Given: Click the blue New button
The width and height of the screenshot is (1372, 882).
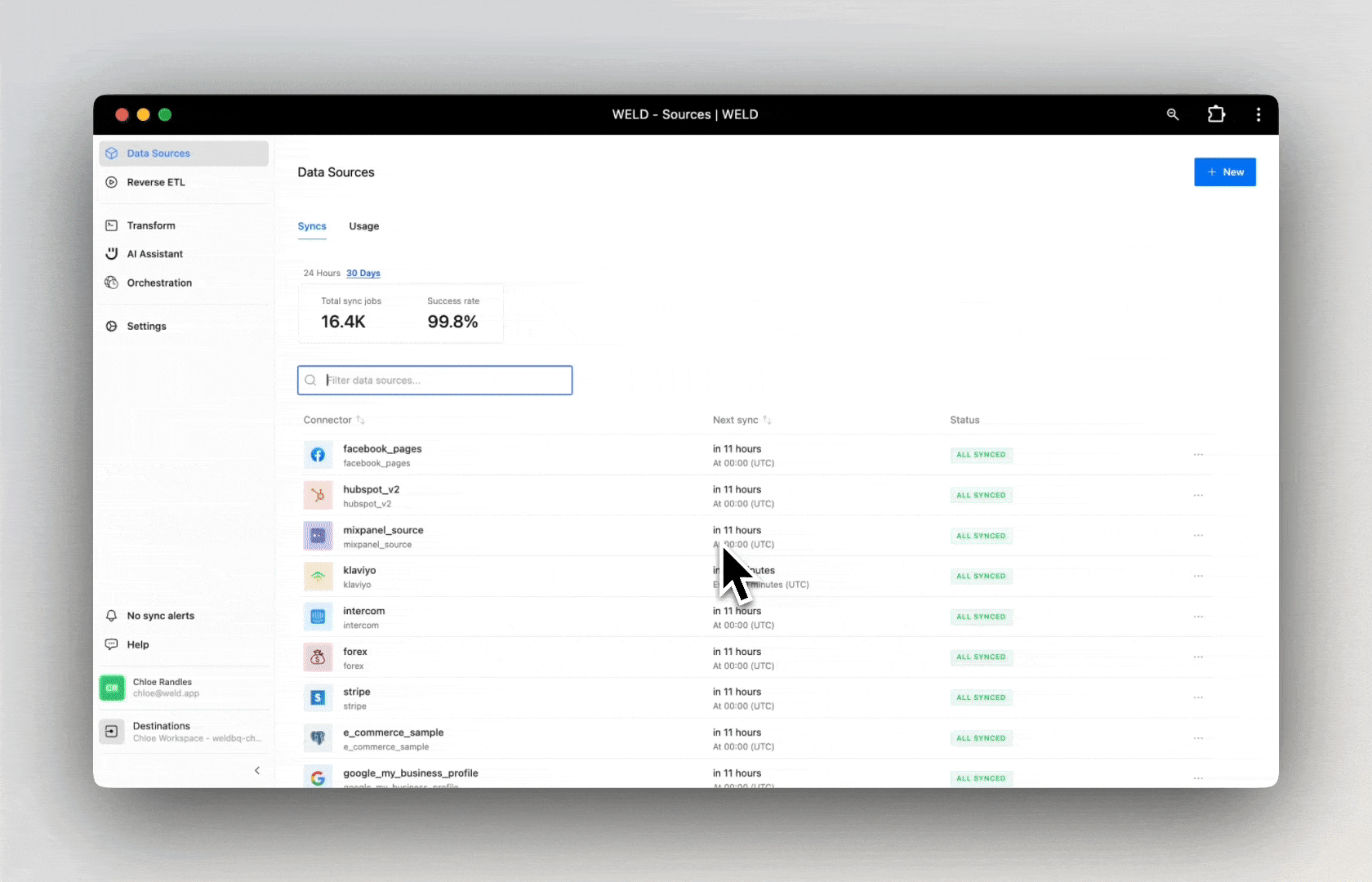Looking at the screenshot, I should tap(1224, 172).
